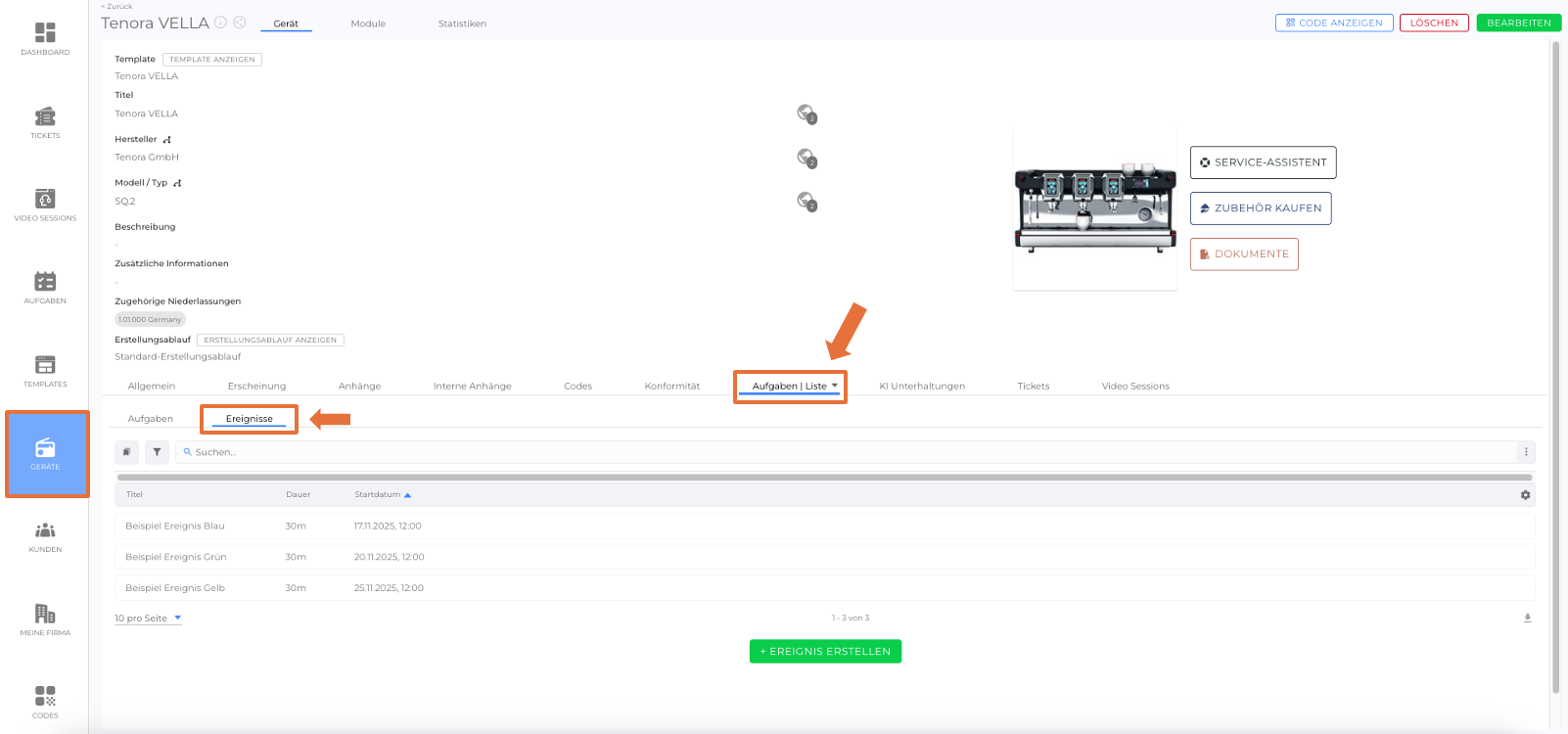The height and width of the screenshot is (734, 1568).
Task: Open the 10 pro Seite dropdown
Action: click(x=148, y=619)
